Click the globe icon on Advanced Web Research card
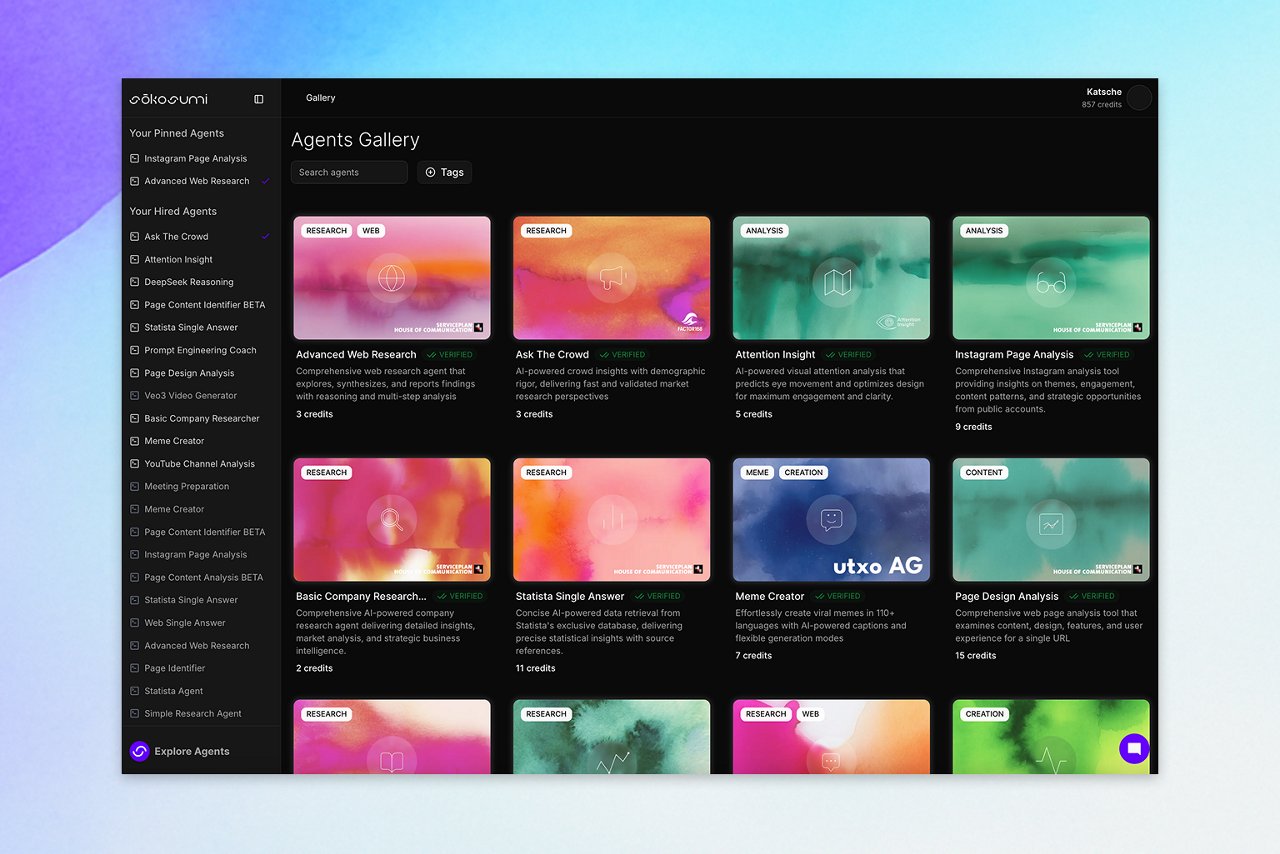1280x854 pixels. [391, 277]
